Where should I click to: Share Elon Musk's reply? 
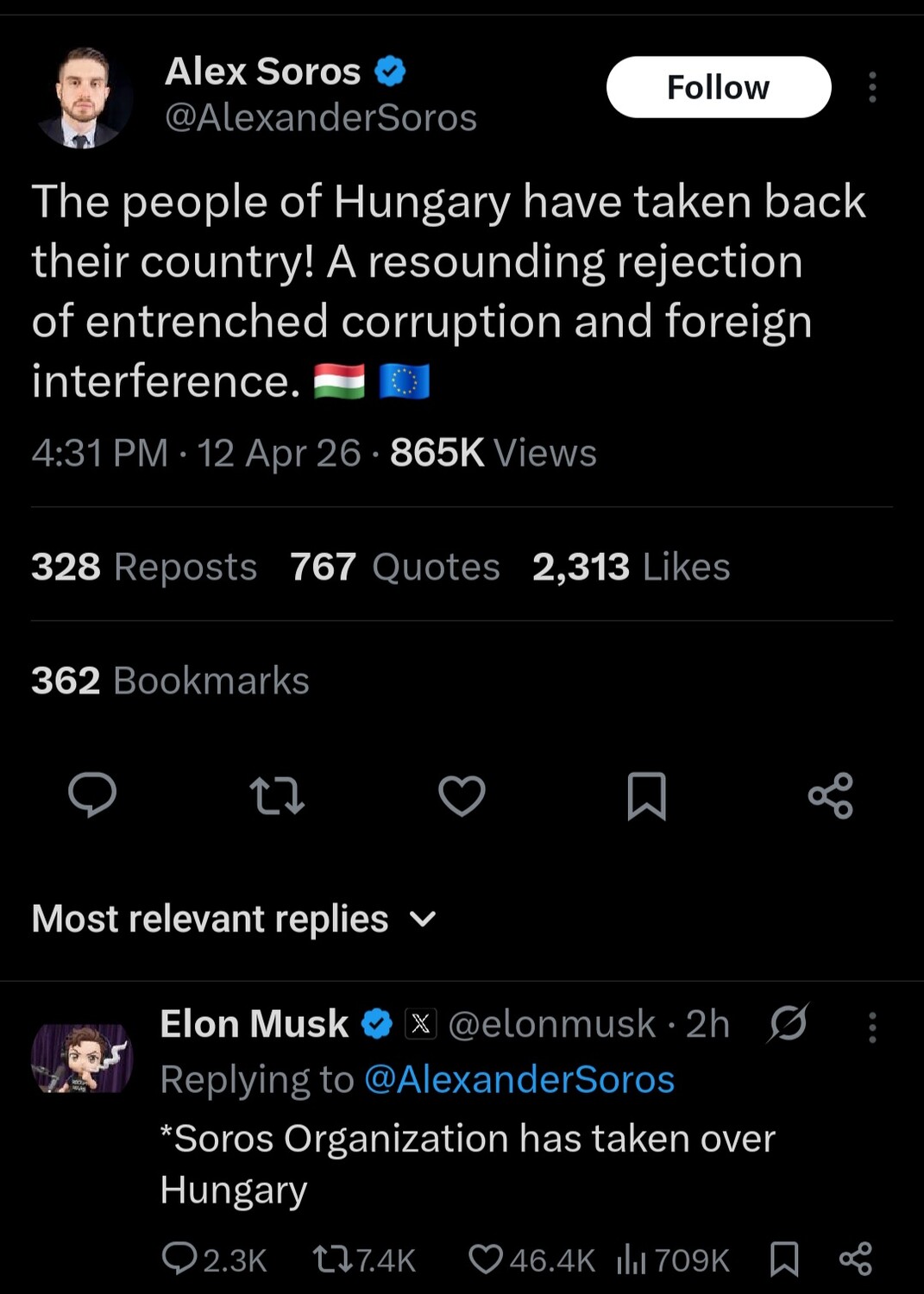coord(855,1259)
